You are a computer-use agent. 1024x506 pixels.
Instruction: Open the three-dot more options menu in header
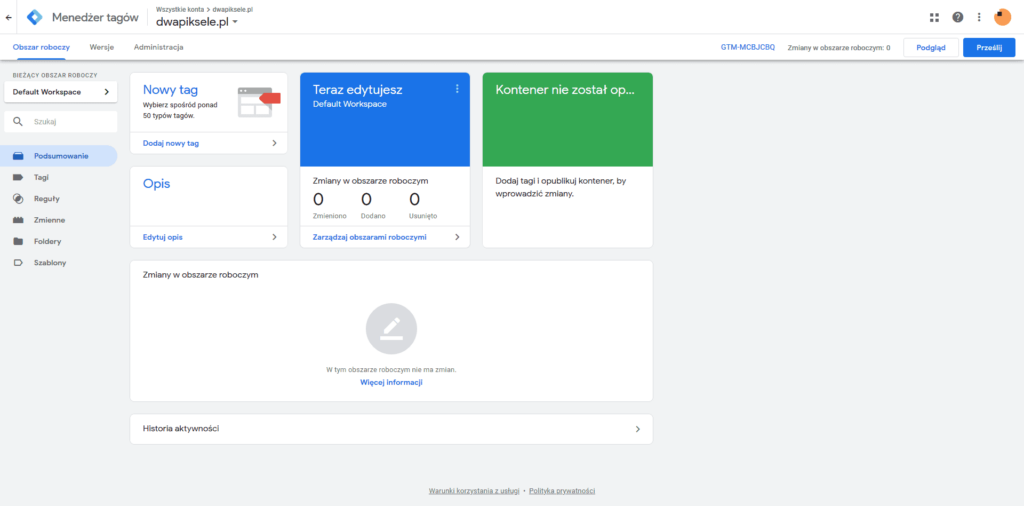[979, 17]
